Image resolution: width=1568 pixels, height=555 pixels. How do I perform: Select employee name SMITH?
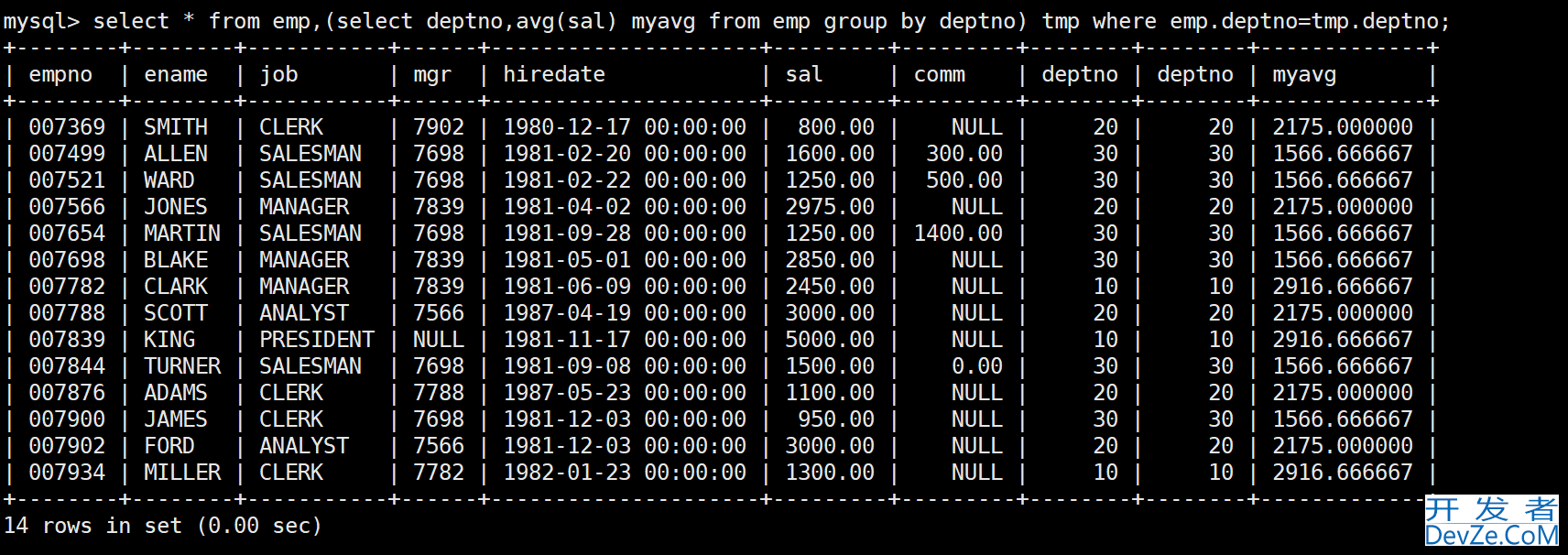tap(176, 127)
